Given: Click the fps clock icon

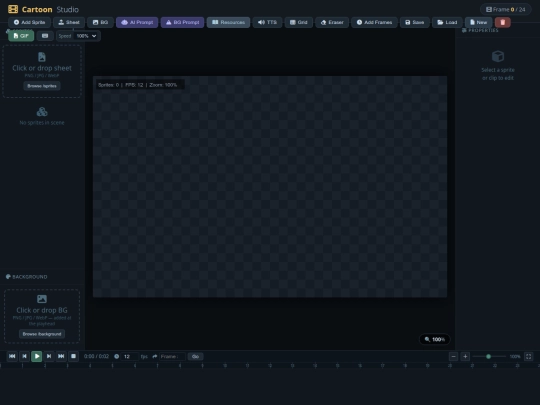Looking at the screenshot, I should 116,356.
